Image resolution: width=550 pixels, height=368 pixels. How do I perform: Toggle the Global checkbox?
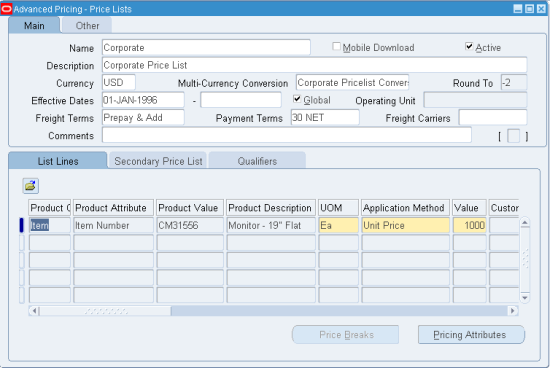tap(297, 99)
